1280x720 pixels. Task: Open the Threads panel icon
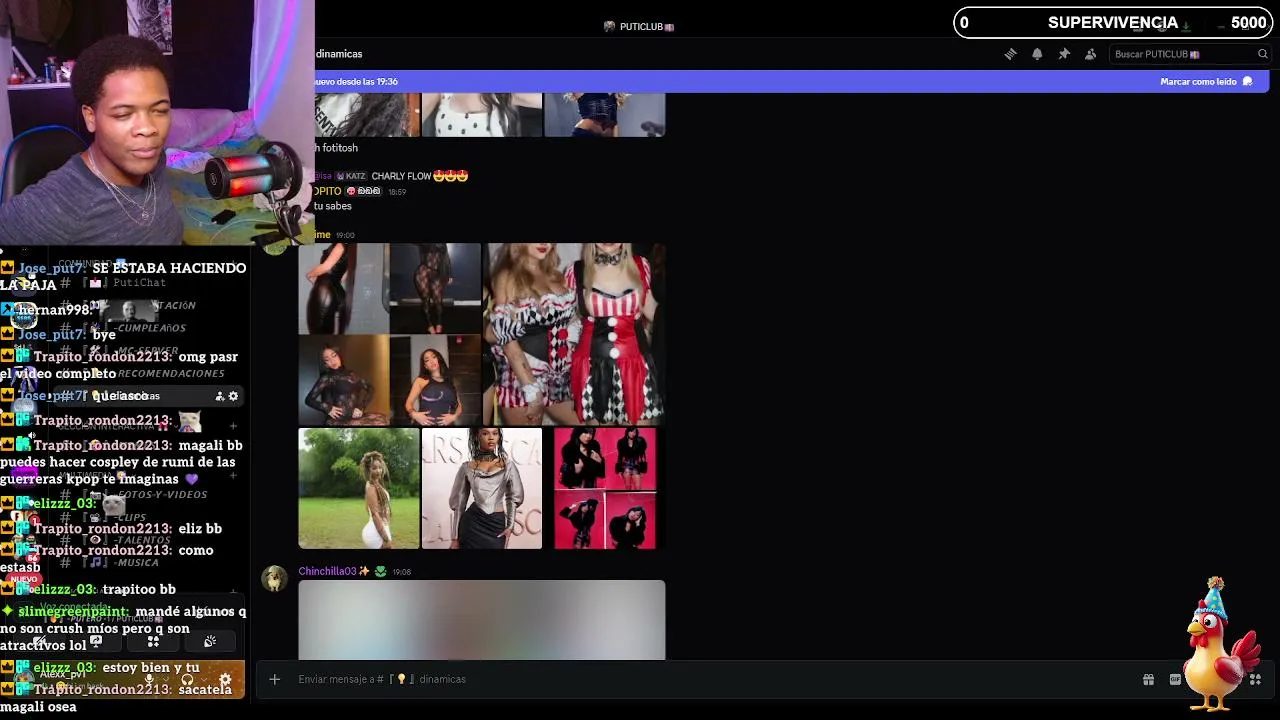point(1010,54)
